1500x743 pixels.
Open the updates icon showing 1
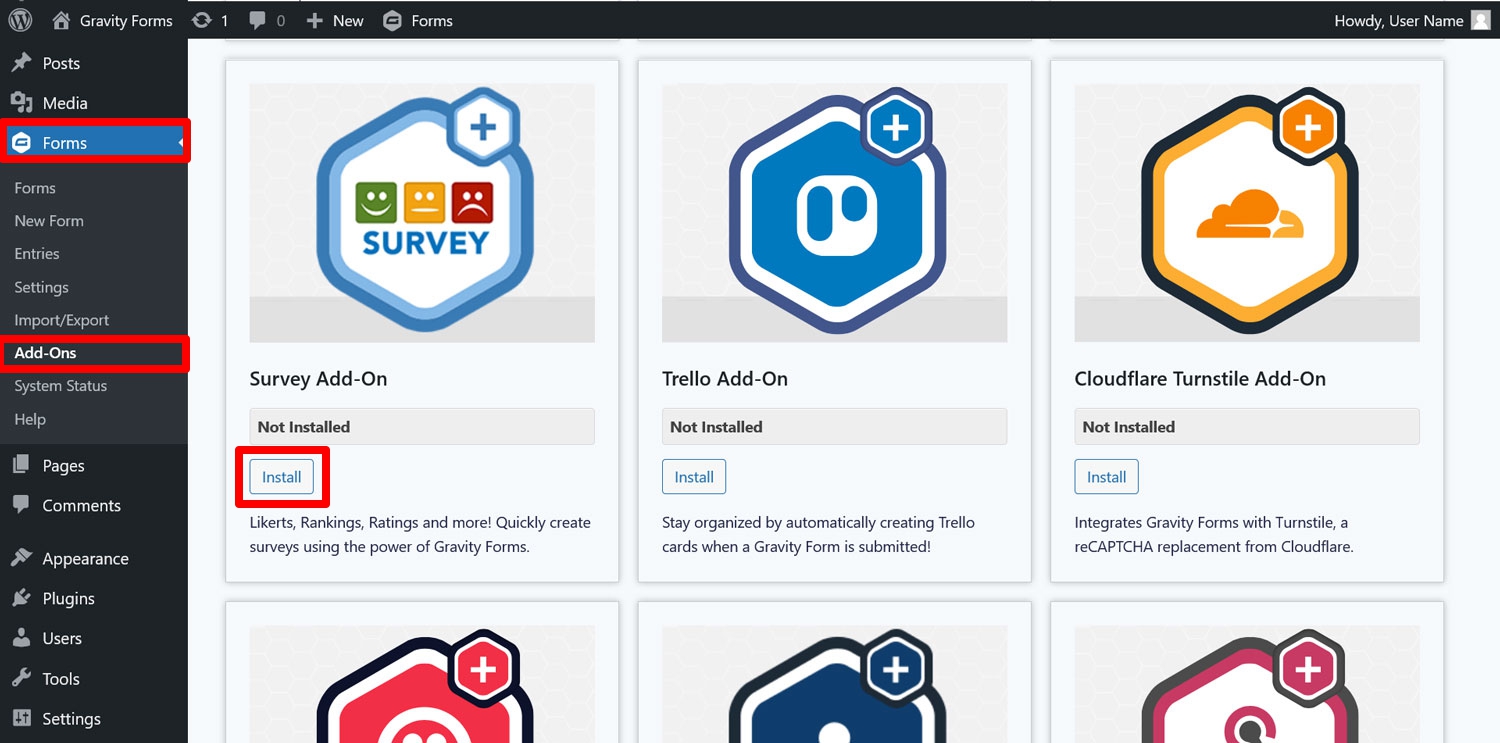(x=210, y=20)
